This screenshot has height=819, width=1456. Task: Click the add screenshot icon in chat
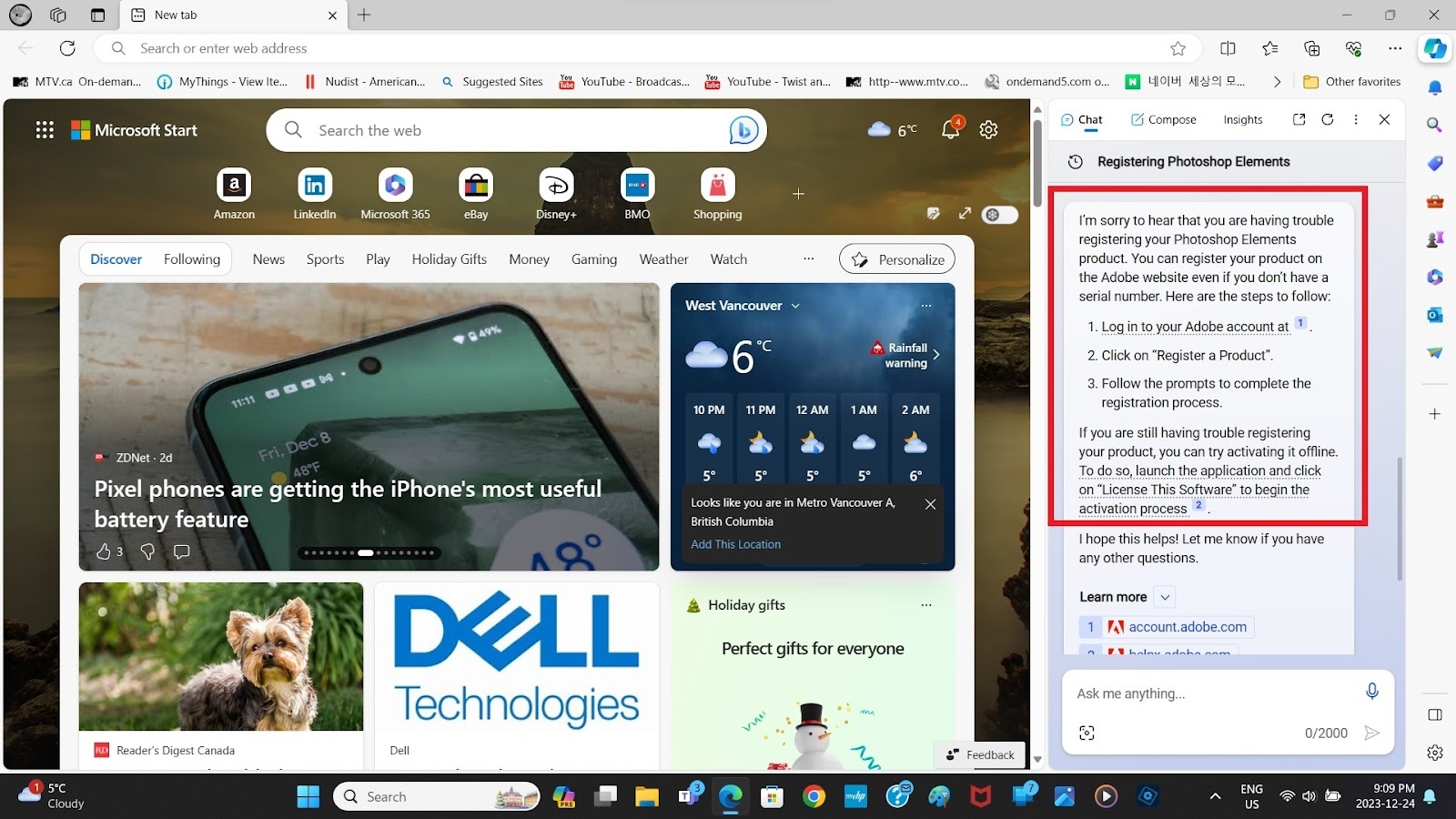pos(1087,733)
